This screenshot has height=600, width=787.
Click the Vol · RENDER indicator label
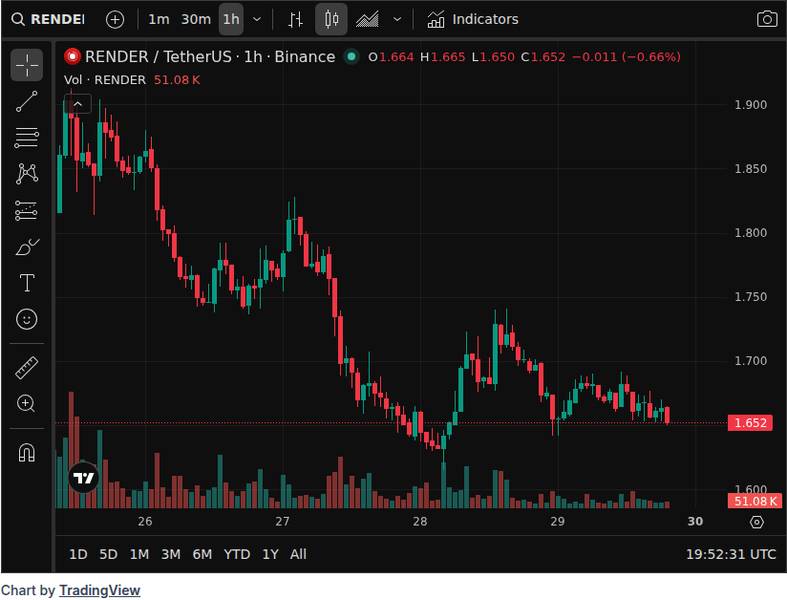pyautogui.click(x=104, y=80)
